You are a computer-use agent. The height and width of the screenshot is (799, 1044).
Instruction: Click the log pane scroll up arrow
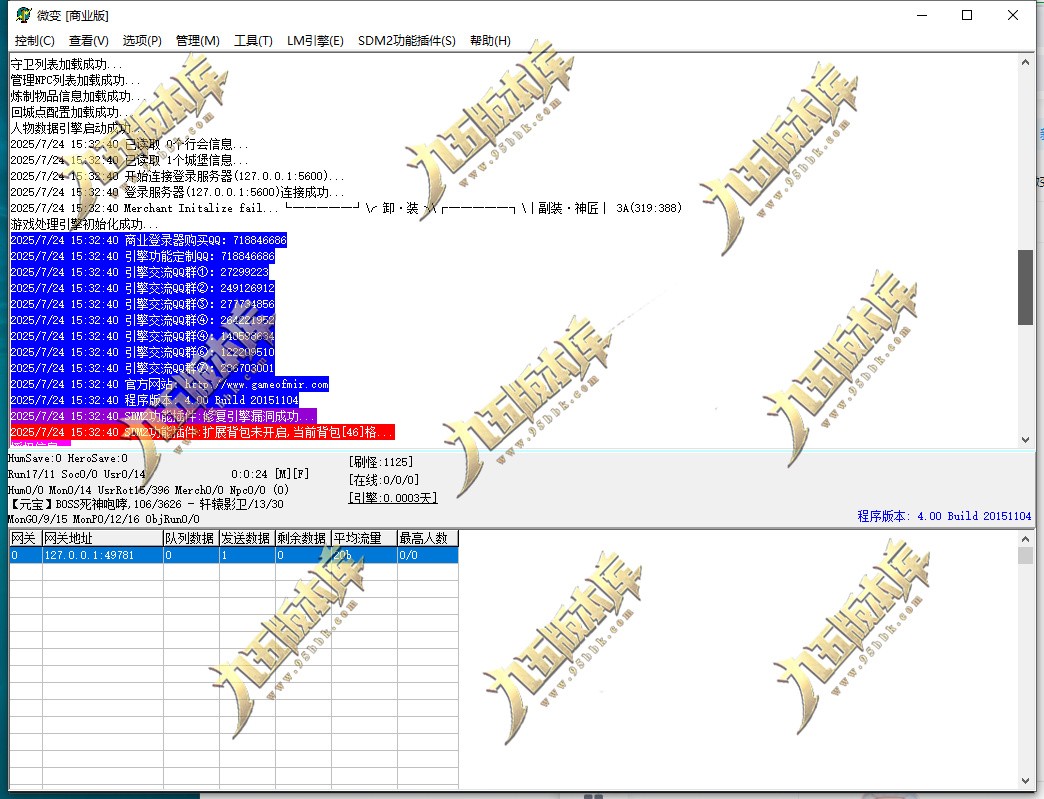pyautogui.click(x=1025, y=62)
